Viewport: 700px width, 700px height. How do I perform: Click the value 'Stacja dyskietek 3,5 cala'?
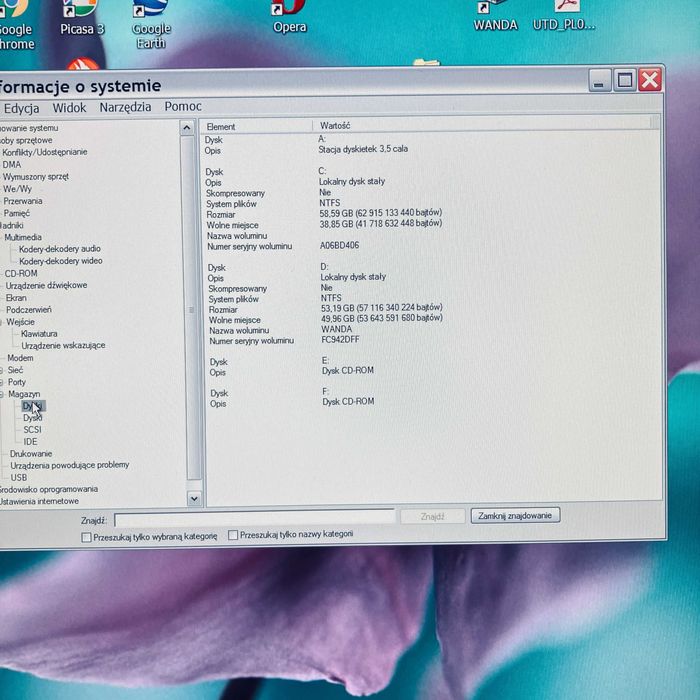coord(363,149)
